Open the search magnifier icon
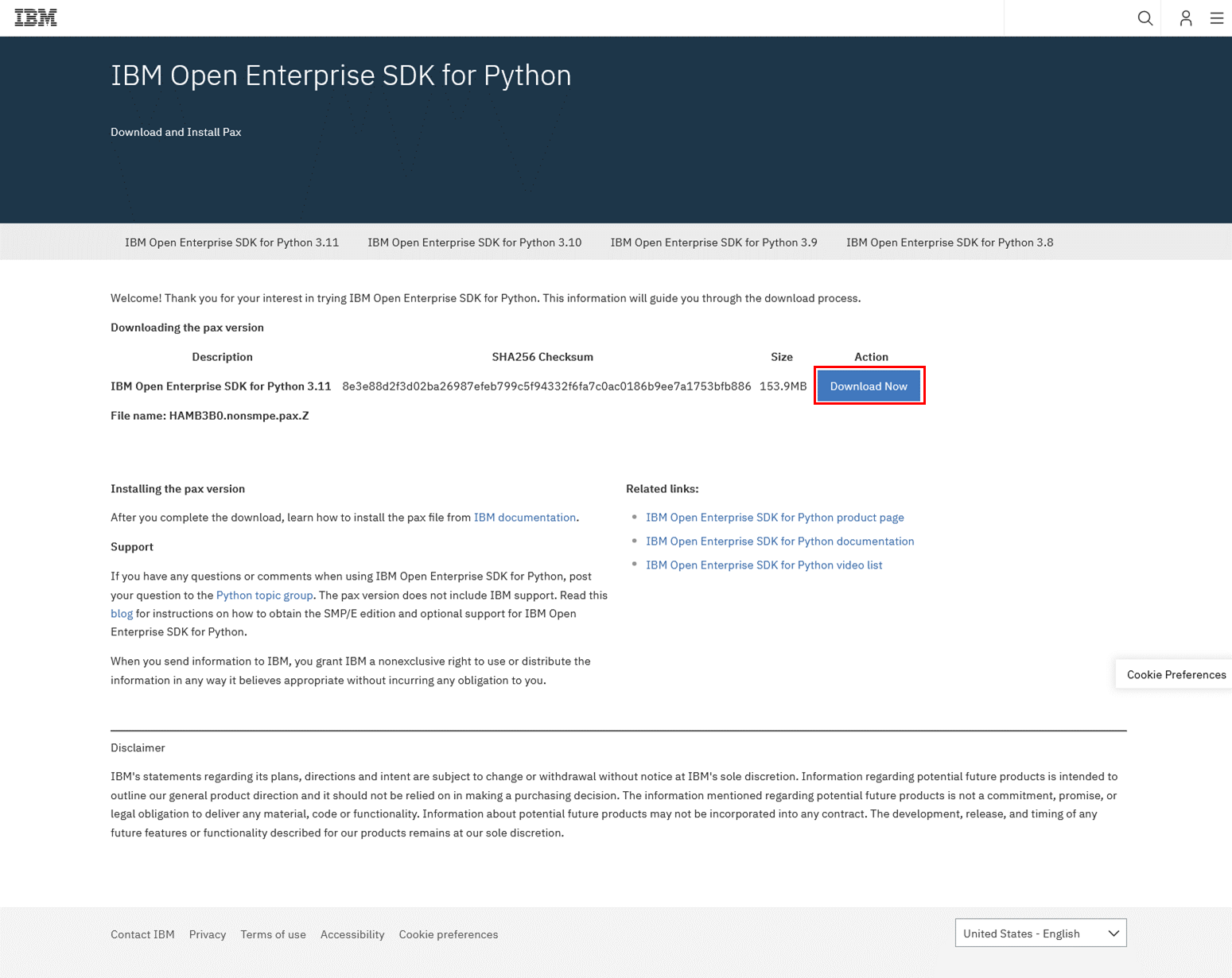Viewport: 1232px width, 978px height. (x=1145, y=17)
